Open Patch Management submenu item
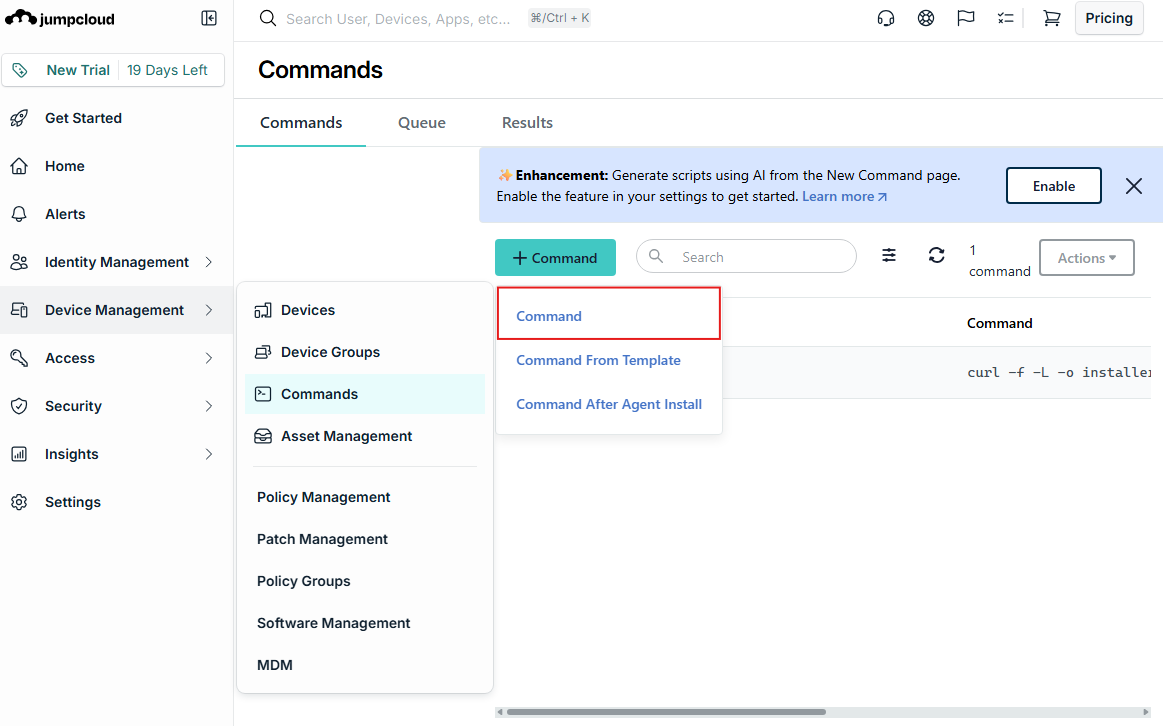1163x726 pixels. (322, 539)
